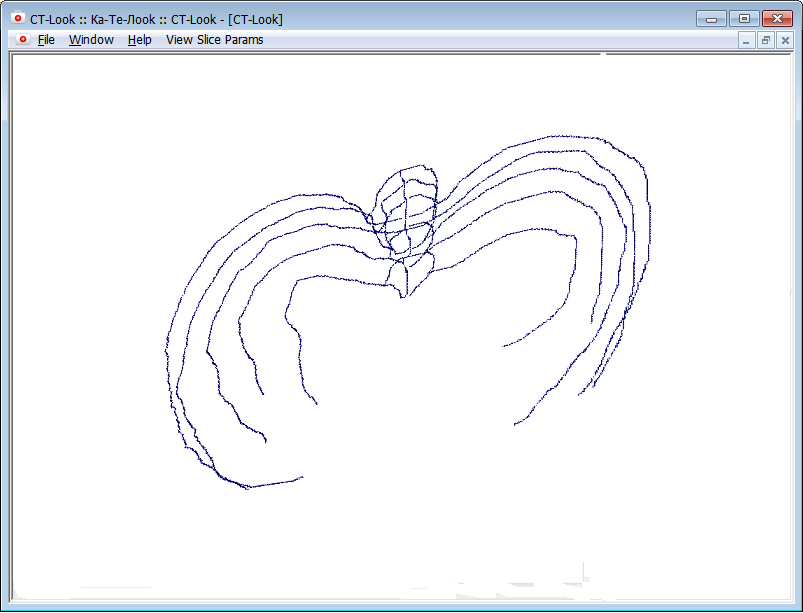This screenshot has width=803, height=613.
Task: Minimize the inner CT-Look child window
Action: click(746, 40)
